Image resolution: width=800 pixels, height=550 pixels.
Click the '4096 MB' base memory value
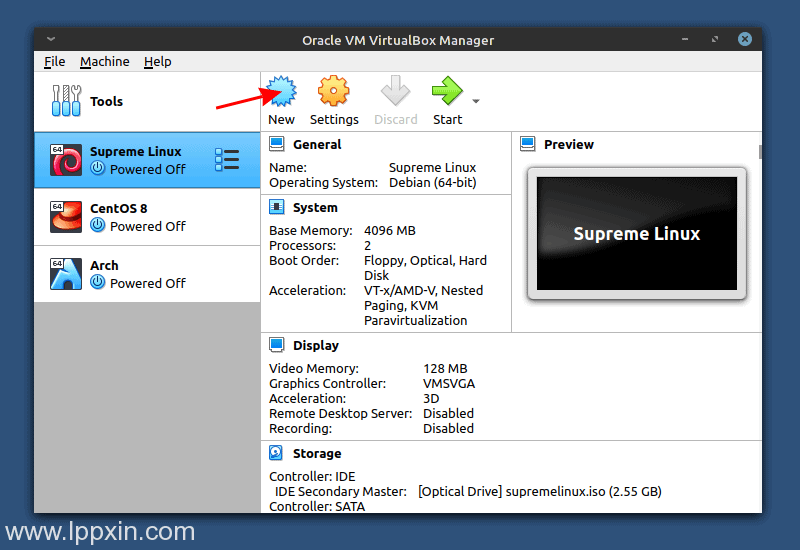click(390, 231)
